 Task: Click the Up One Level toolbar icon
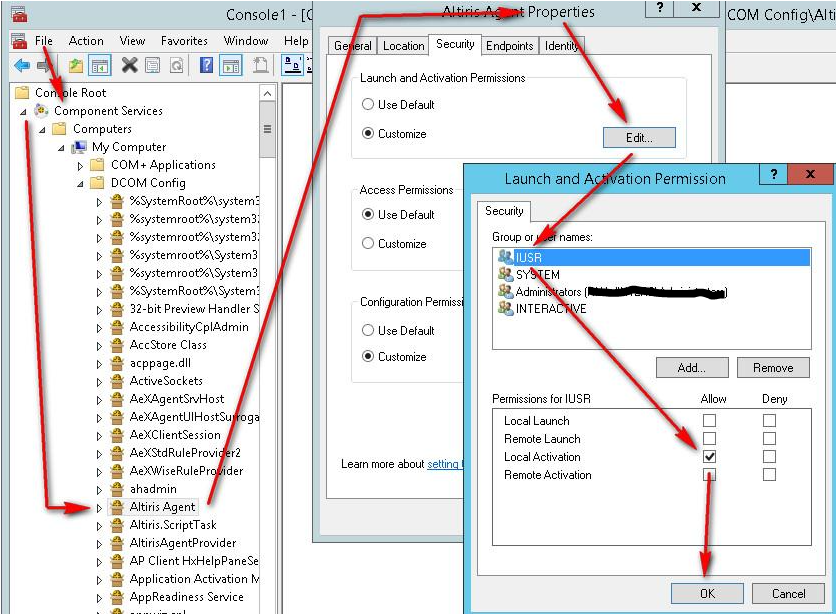pyautogui.click(x=76, y=66)
